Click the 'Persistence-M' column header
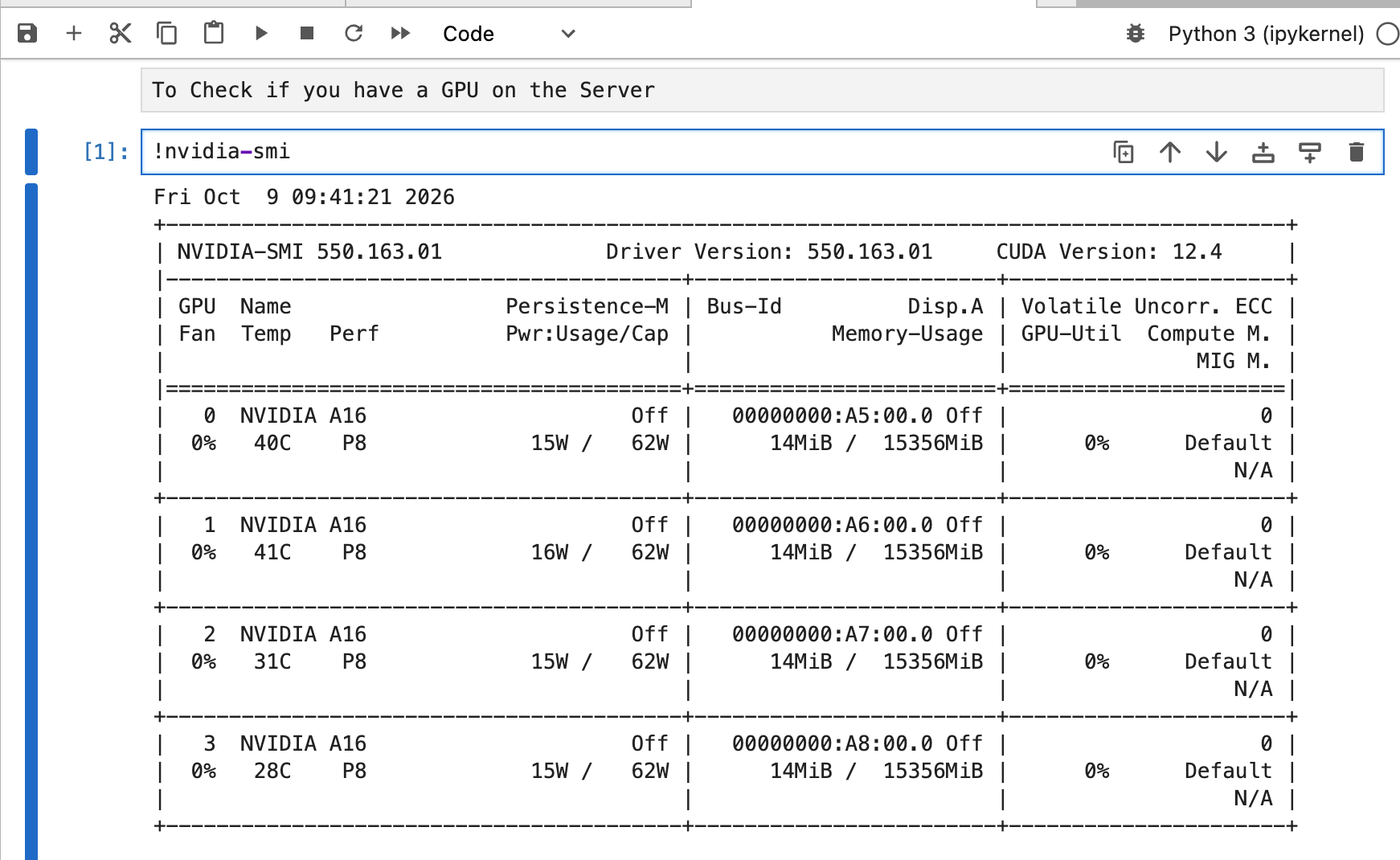The width and height of the screenshot is (1400, 860). (587, 306)
